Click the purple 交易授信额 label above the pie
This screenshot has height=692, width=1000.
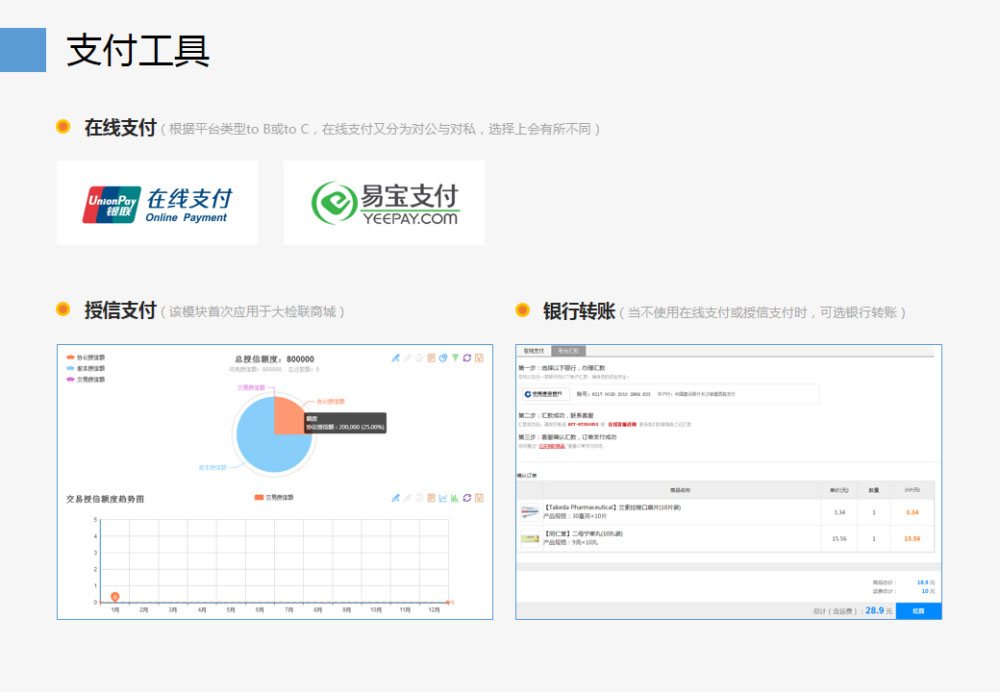(251, 387)
